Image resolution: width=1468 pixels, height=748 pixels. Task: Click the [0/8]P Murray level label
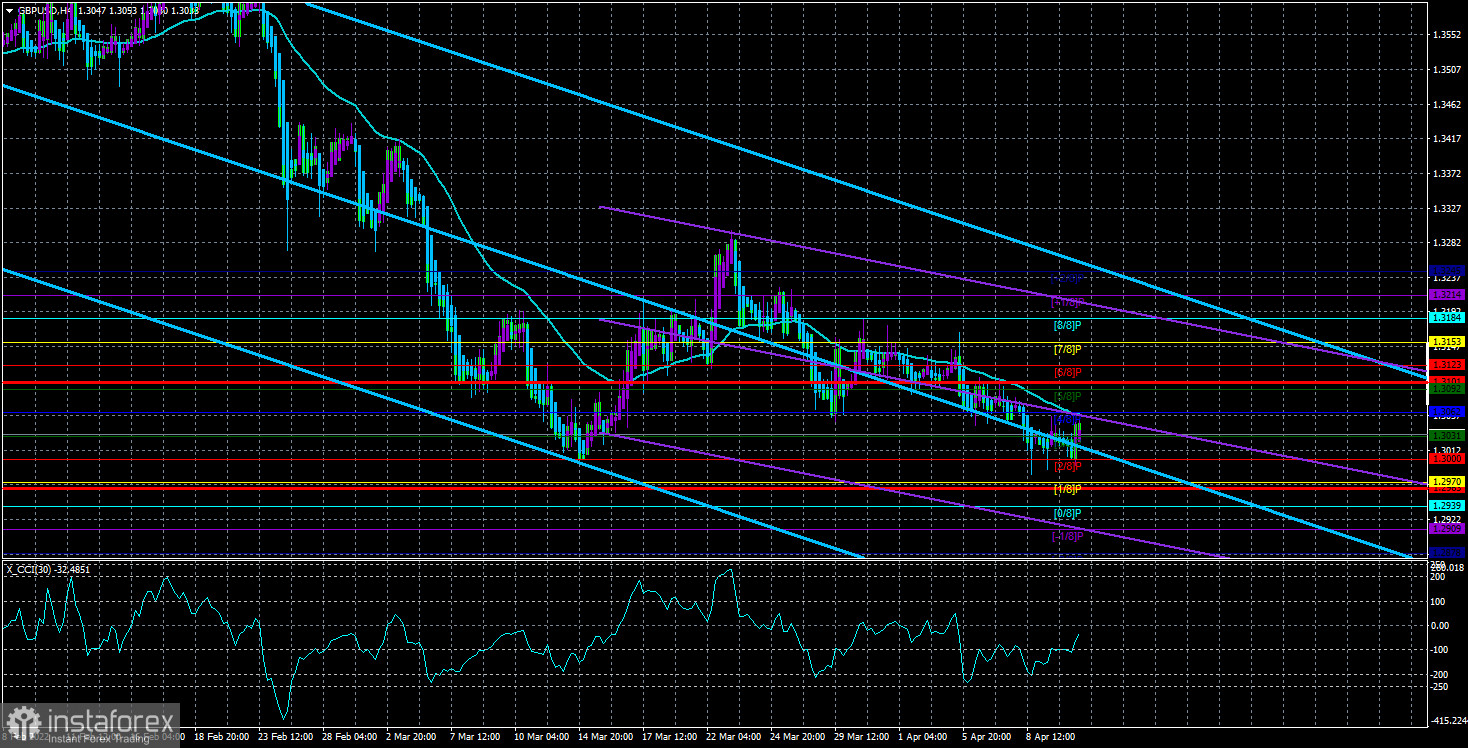pyautogui.click(x=1067, y=513)
